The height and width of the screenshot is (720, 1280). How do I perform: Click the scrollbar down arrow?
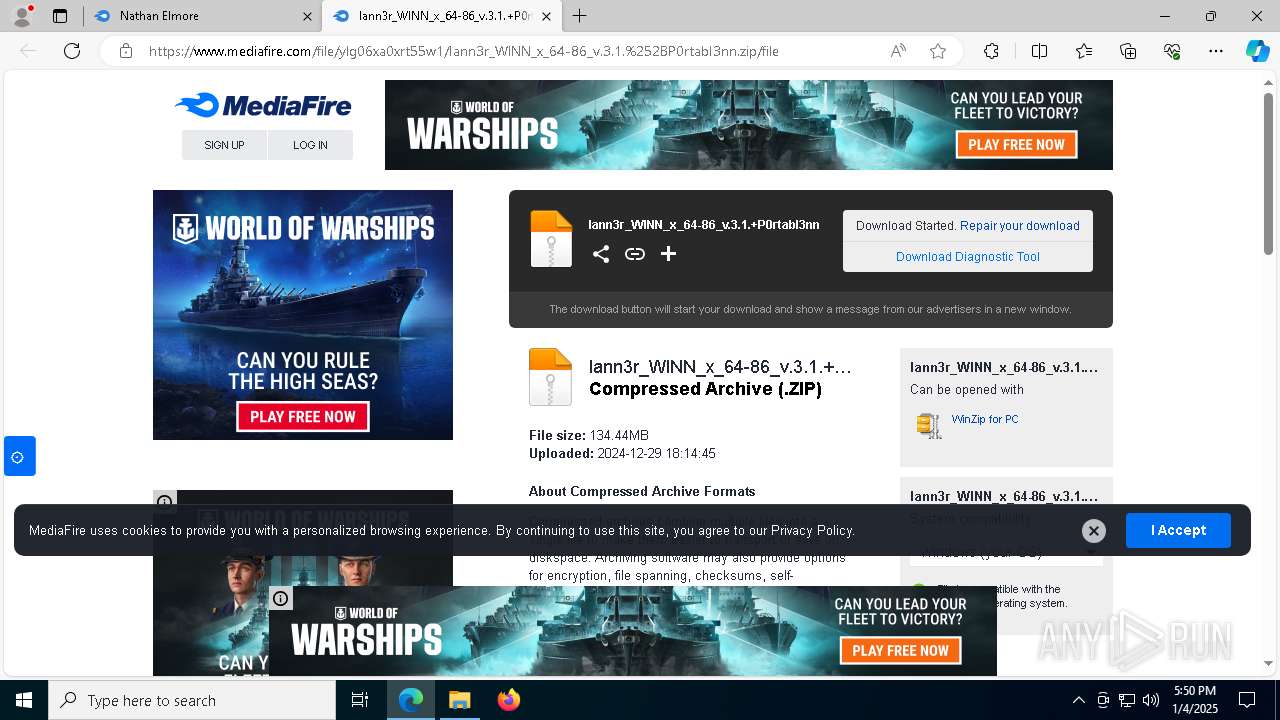[x=1268, y=663]
